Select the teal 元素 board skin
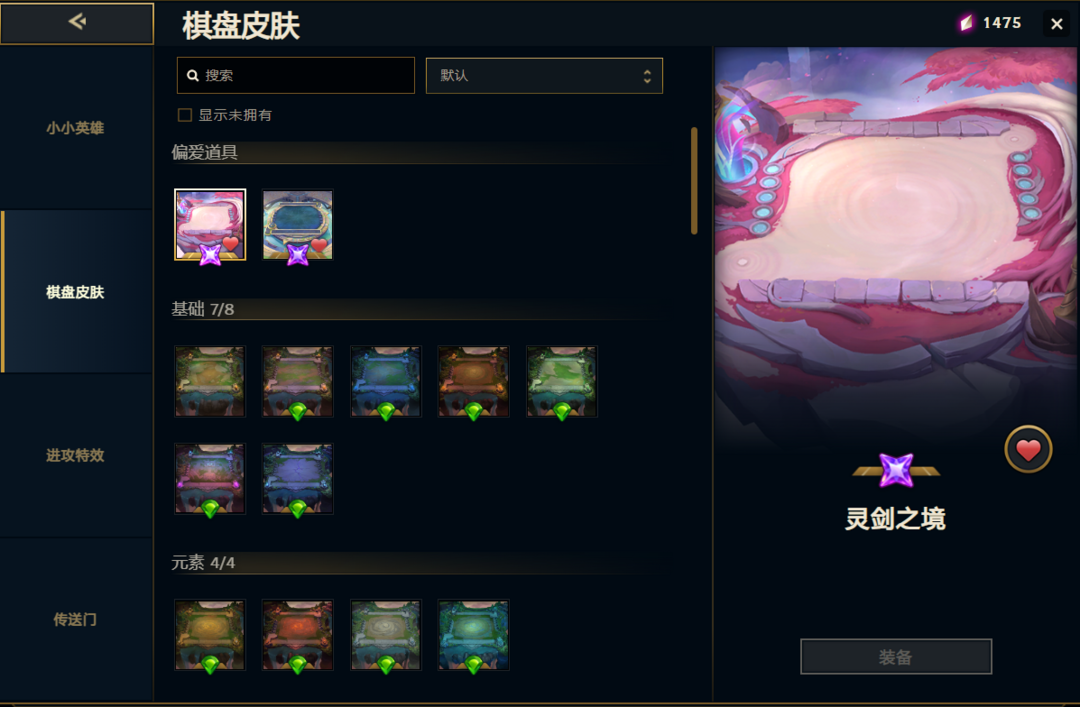 click(473, 635)
